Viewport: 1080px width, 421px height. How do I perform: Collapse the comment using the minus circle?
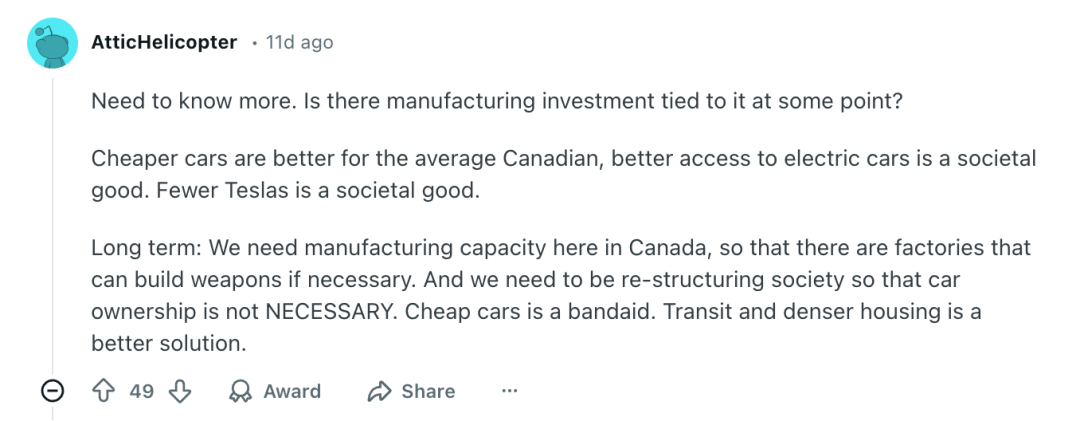point(53,391)
